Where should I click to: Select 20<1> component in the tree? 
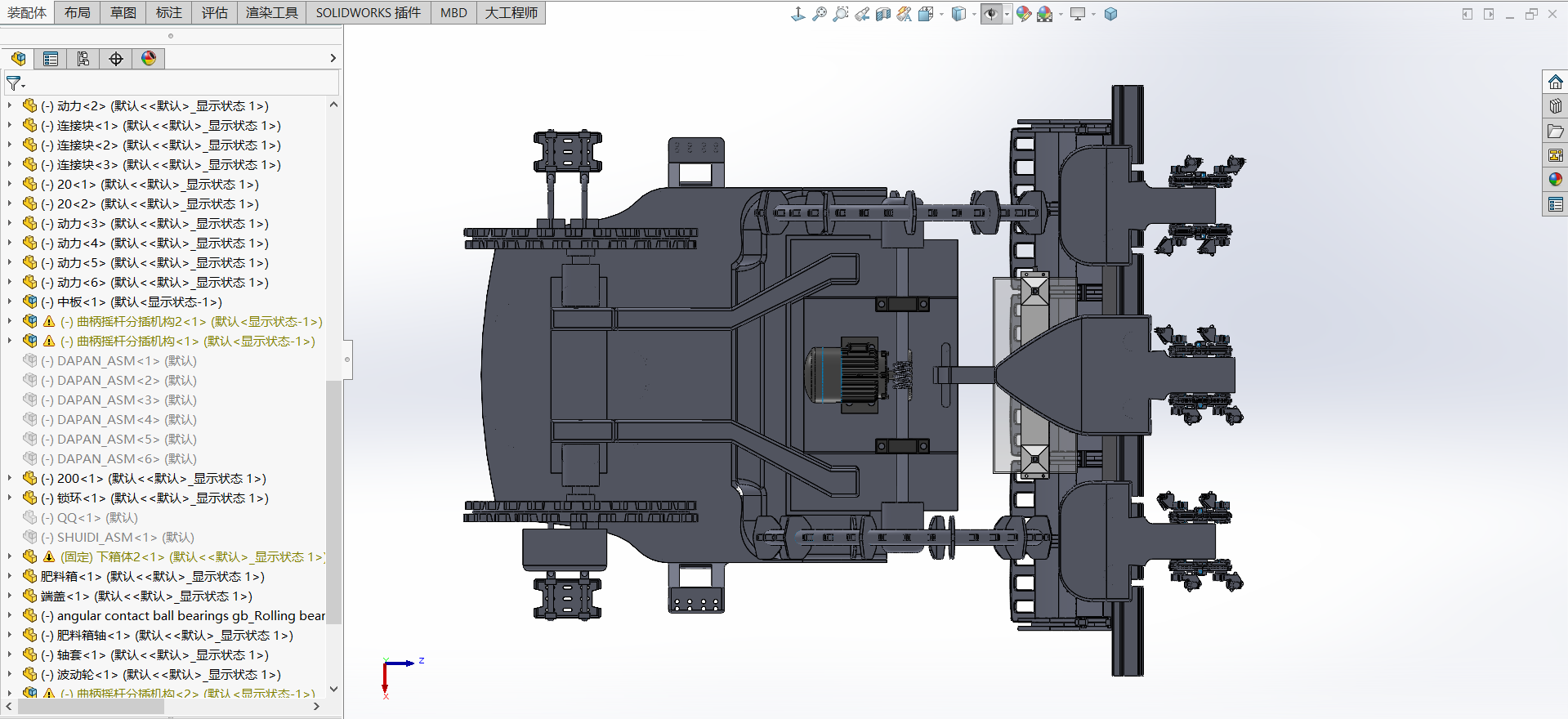pyautogui.click(x=150, y=184)
